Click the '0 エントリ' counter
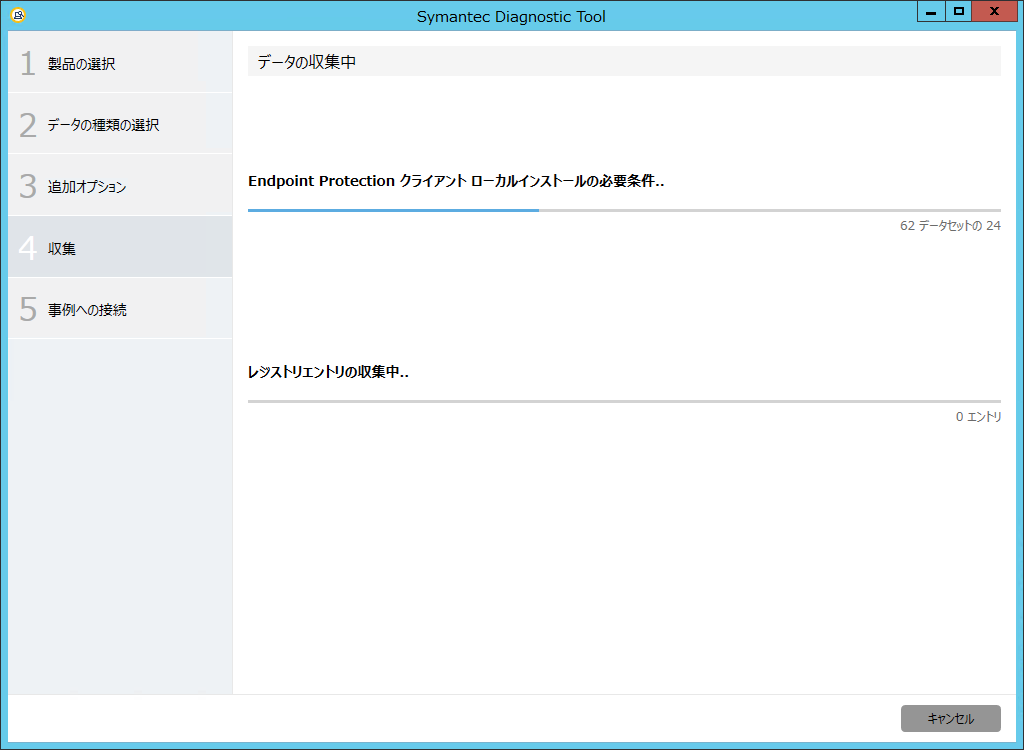Image resolution: width=1024 pixels, height=750 pixels. click(978, 416)
